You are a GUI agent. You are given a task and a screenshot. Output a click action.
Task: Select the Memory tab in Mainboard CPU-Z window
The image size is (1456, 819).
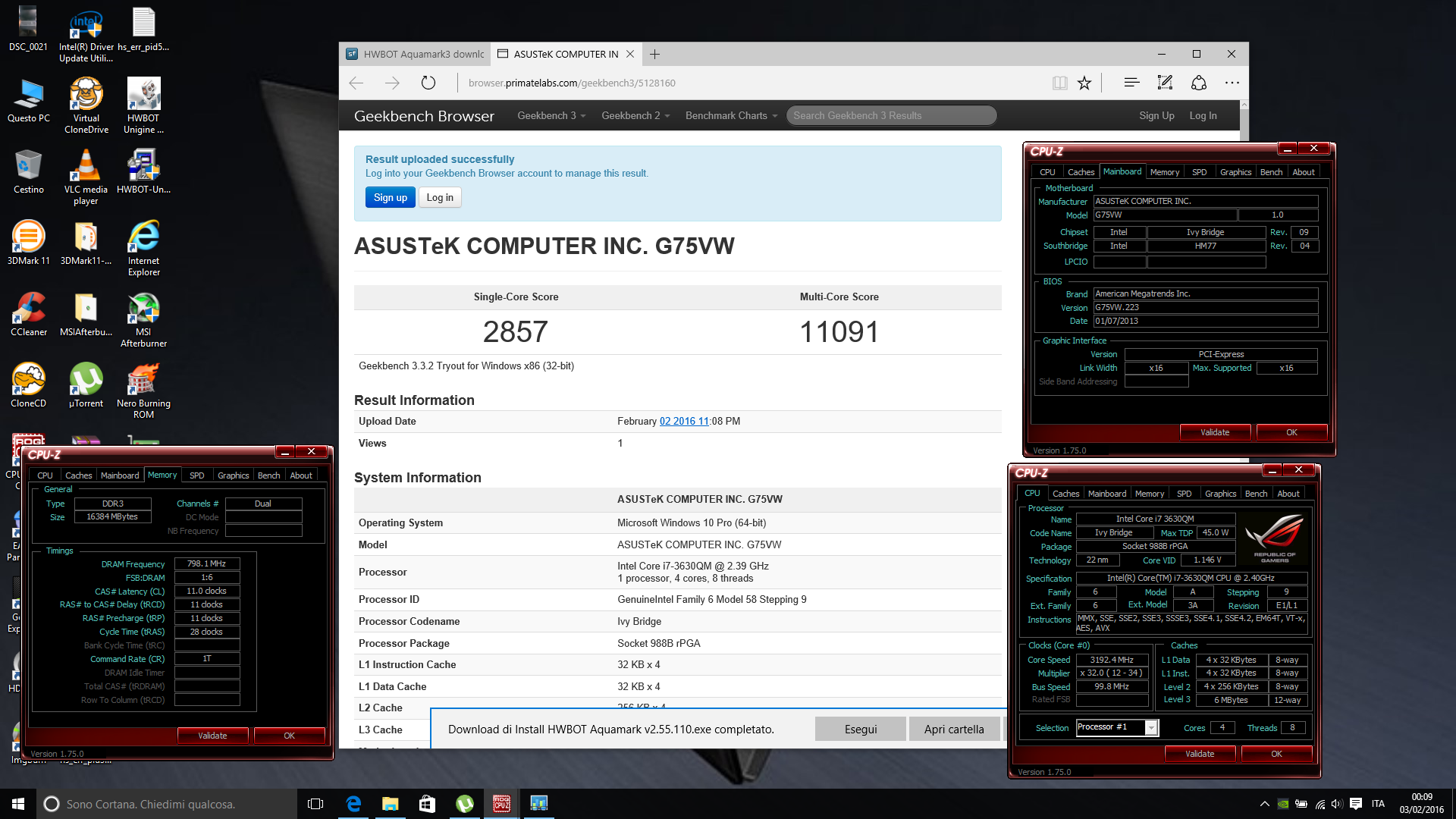tap(1164, 172)
